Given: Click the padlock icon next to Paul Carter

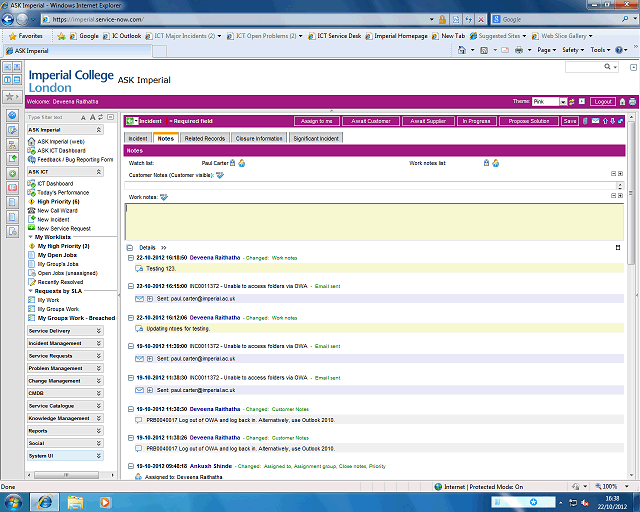Looking at the screenshot, I should point(235,162).
